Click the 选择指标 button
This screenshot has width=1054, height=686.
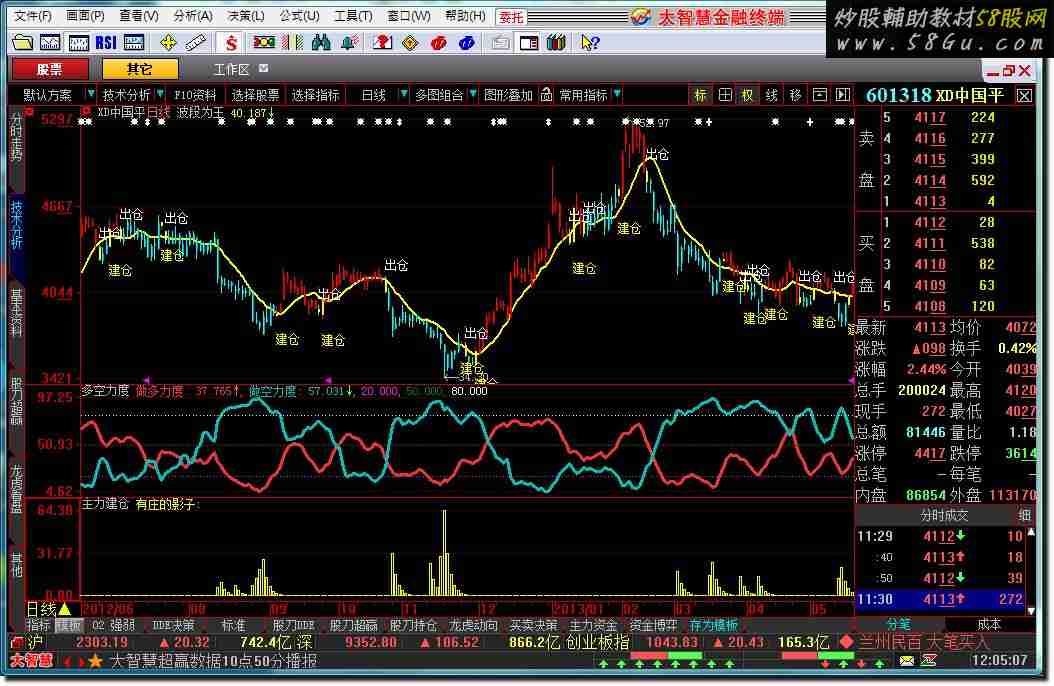(x=315, y=95)
